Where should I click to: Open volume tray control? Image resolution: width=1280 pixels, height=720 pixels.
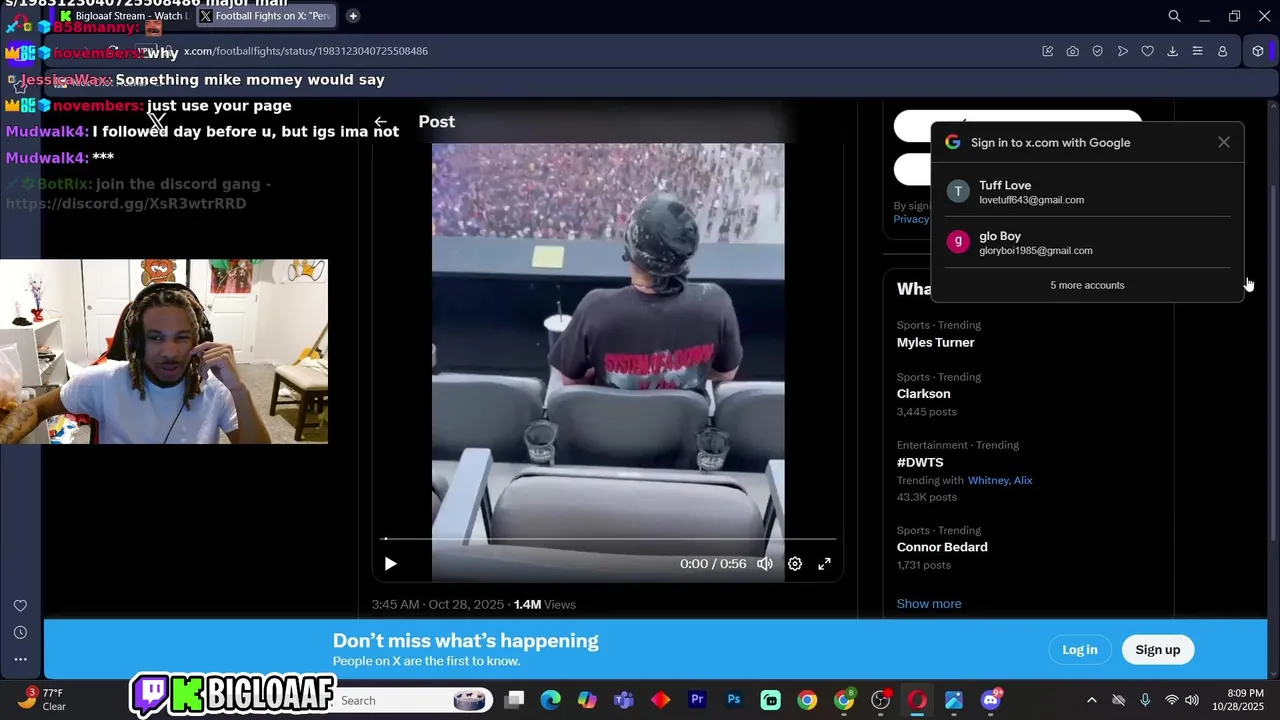click(x=1192, y=700)
